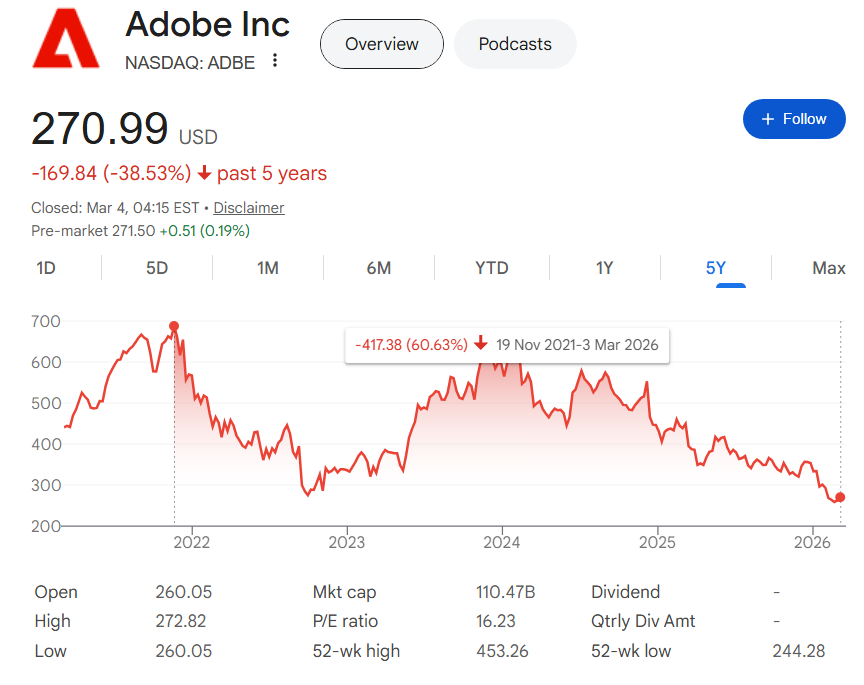The image size is (864, 685).
Task: Select the 5D time range
Action: tap(157, 268)
